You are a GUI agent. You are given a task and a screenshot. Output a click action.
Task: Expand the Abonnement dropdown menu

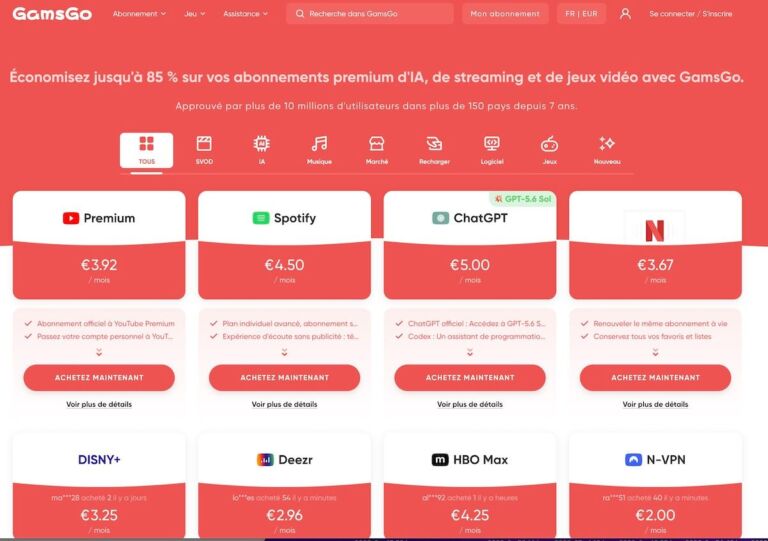click(139, 14)
